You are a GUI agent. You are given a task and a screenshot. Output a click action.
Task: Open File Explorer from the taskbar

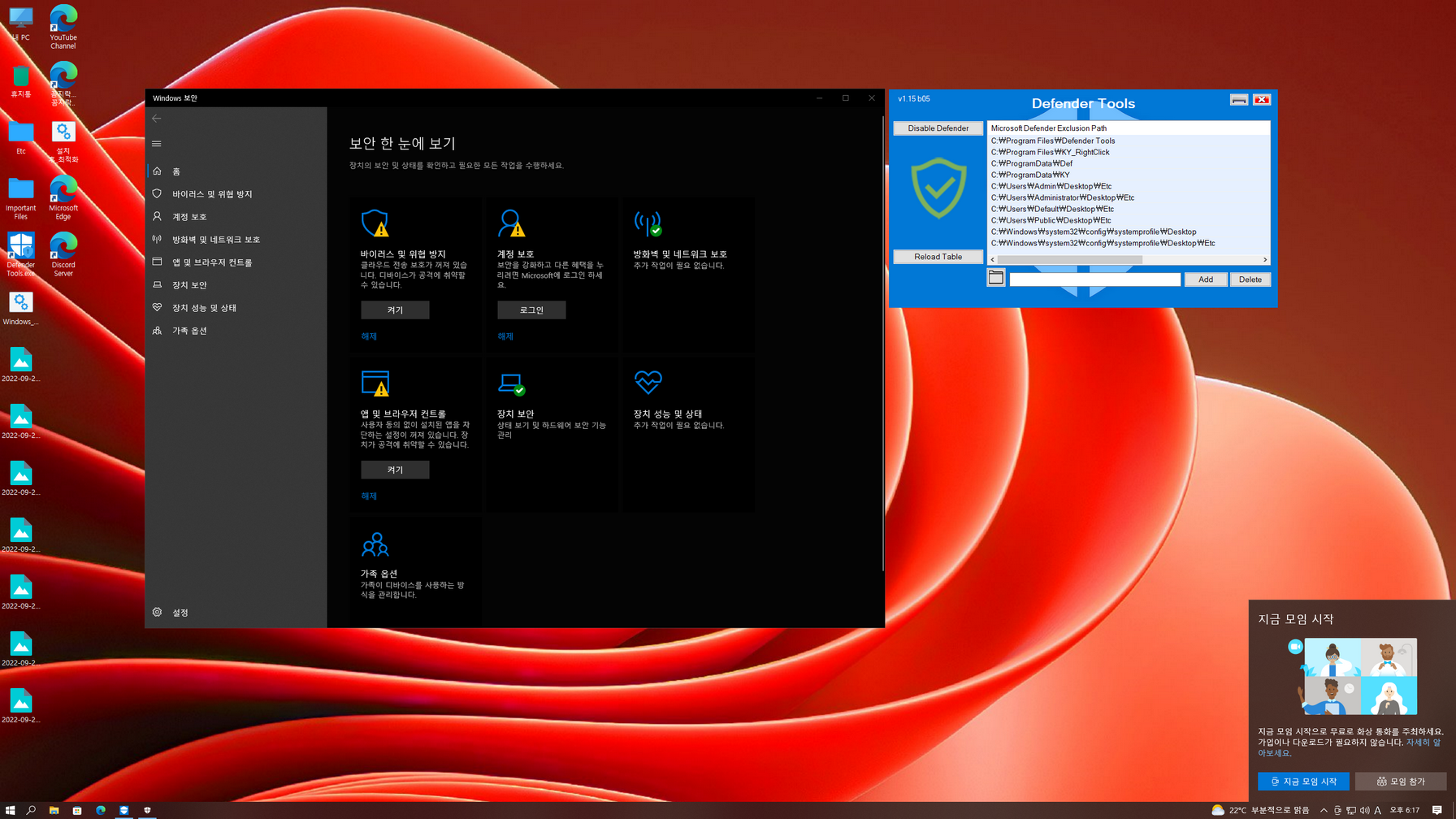click(54, 810)
